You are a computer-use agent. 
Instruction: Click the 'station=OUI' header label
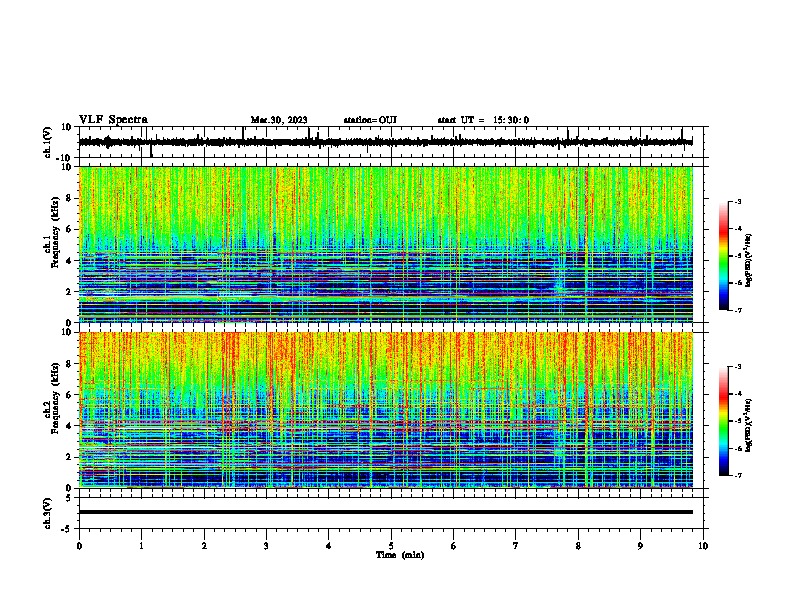(370, 120)
